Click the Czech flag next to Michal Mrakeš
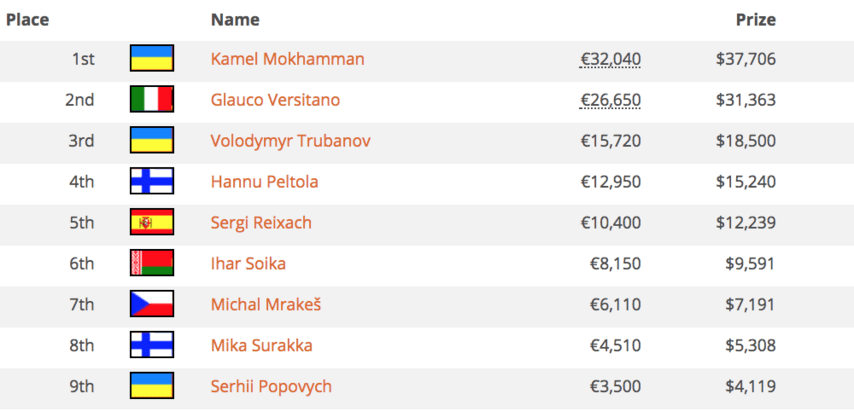854x411 pixels. click(152, 304)
